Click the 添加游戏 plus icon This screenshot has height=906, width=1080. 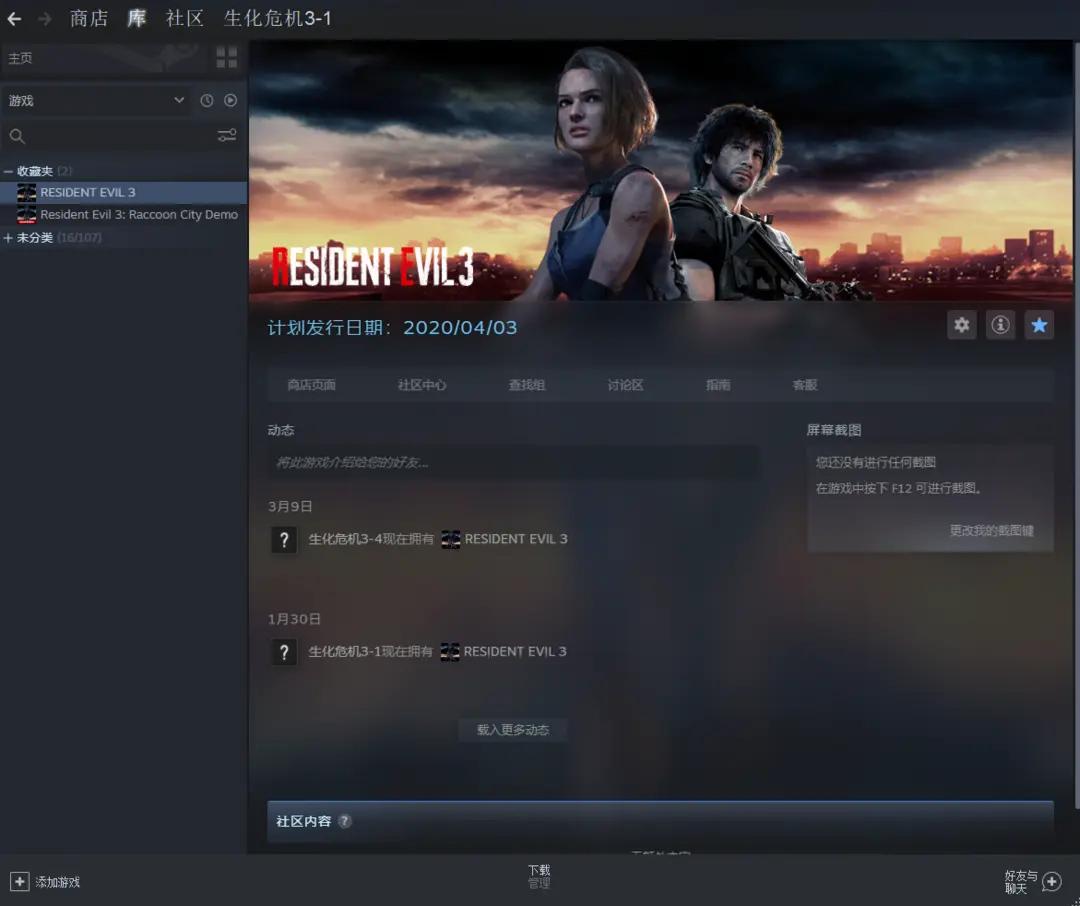click(19, 881)
